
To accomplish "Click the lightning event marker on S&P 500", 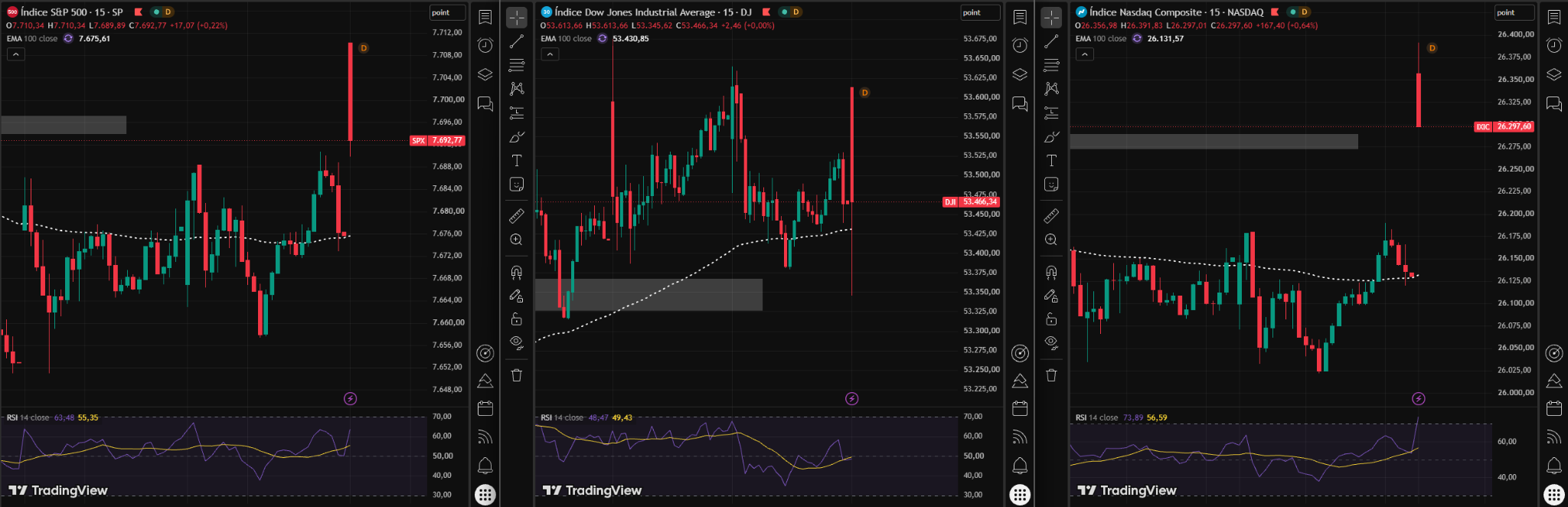I will click(x=350, y=398).
